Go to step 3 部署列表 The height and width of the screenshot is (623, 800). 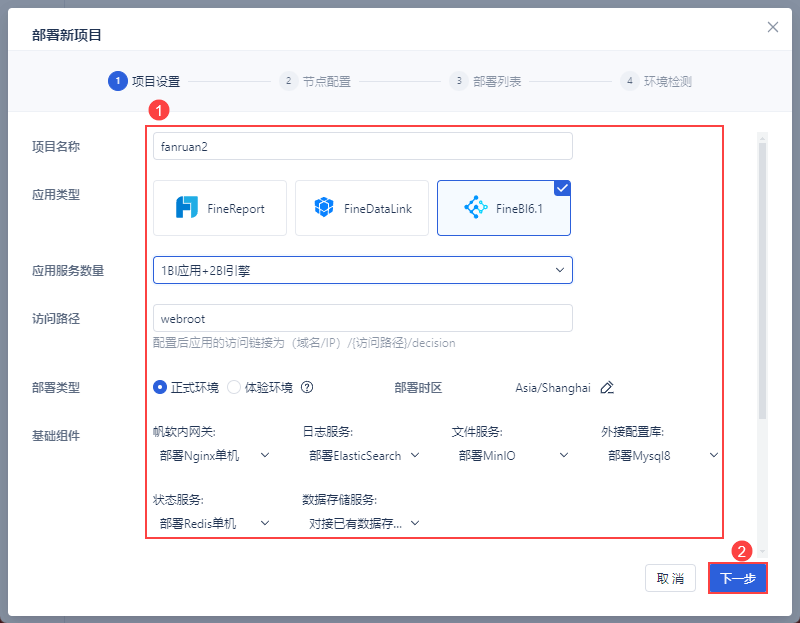(x=485, y=81)
